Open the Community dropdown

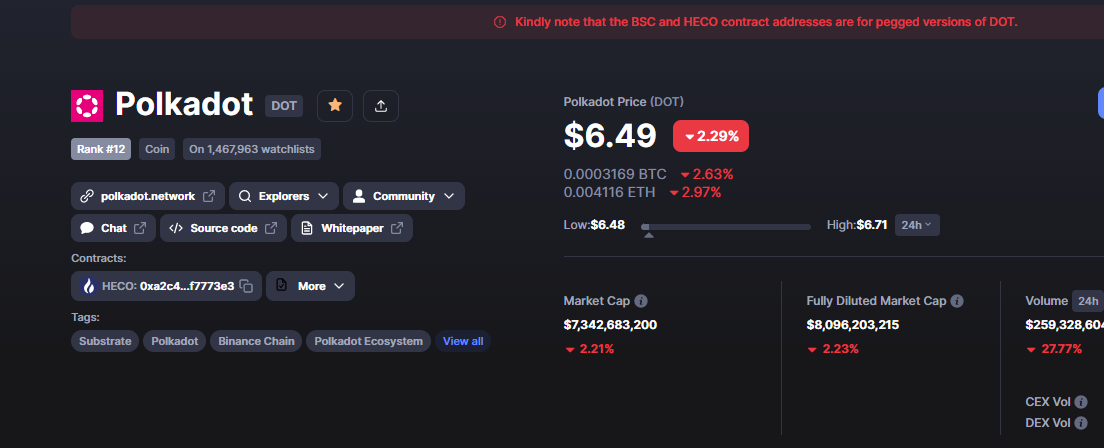(403, 196)
